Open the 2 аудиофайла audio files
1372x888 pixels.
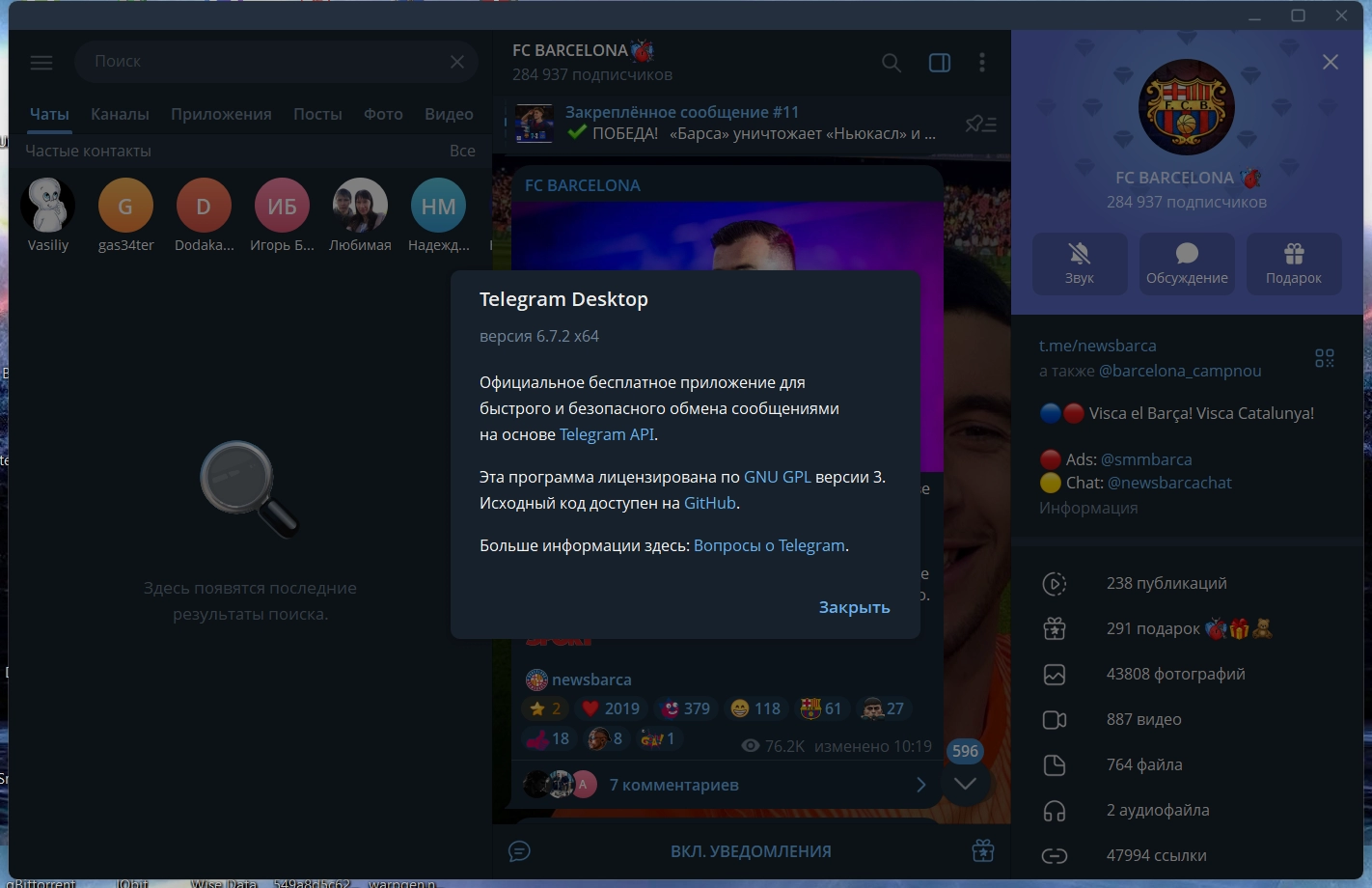pos(1188,810)
